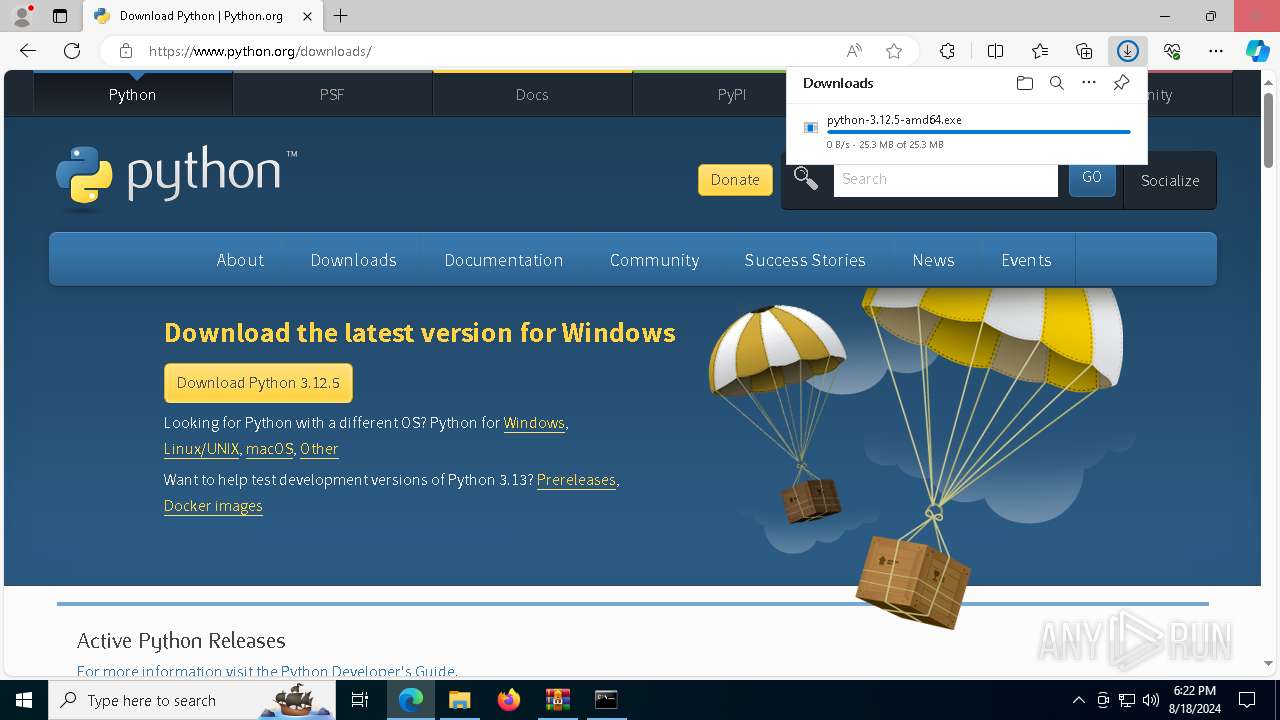Screen dimensions: 1280x720
Task: Click the download progress bar
Action: 978,131
